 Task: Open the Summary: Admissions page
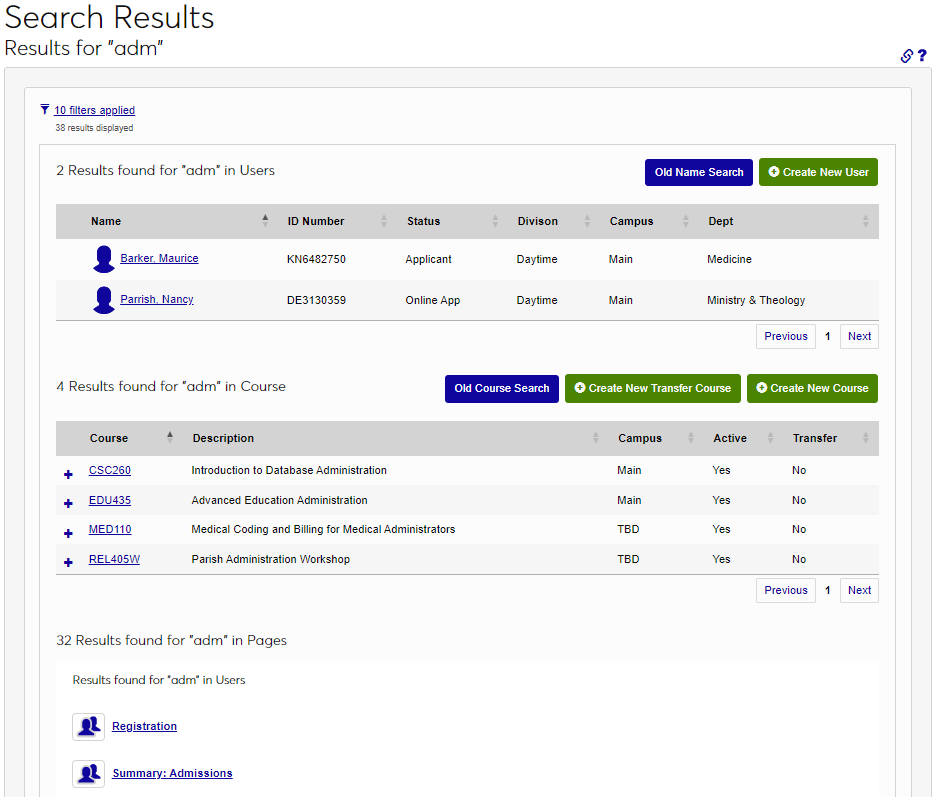click(174, 773)
